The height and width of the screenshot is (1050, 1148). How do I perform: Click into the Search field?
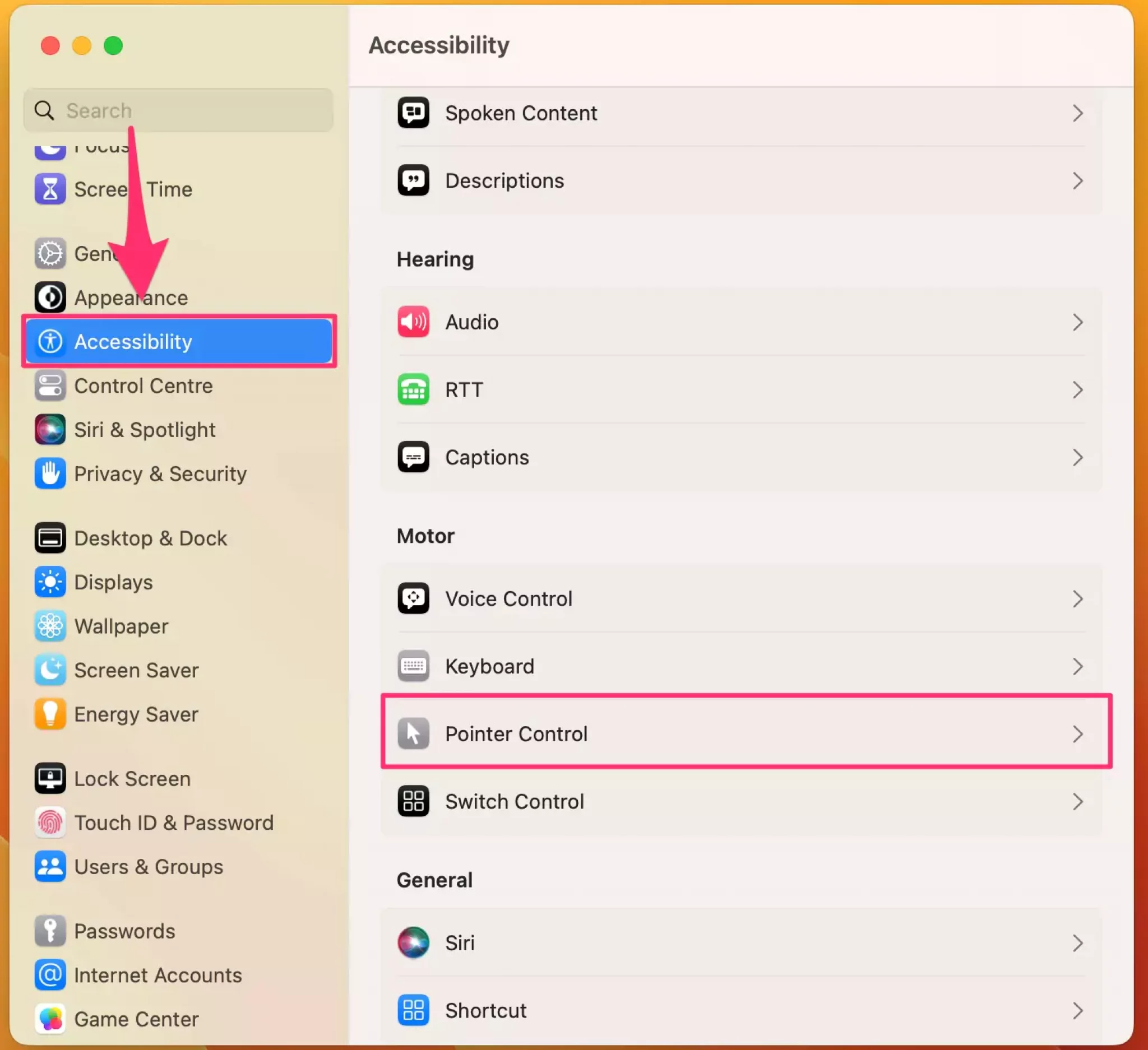(178, 110)
